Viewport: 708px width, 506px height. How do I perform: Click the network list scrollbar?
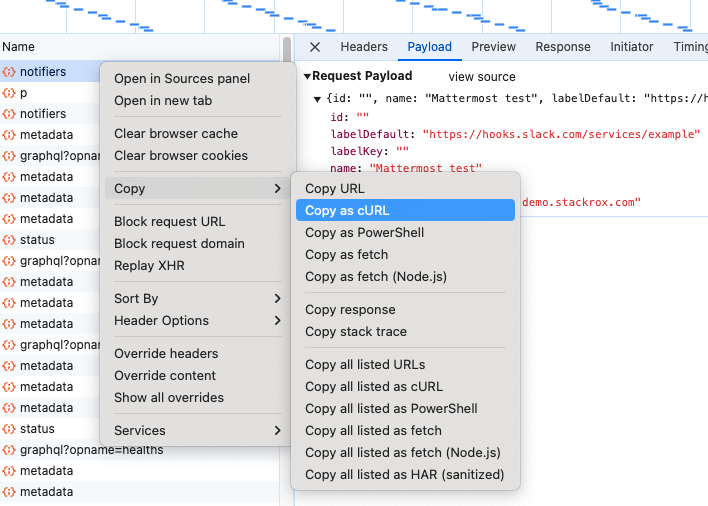[x=287, y=50]
